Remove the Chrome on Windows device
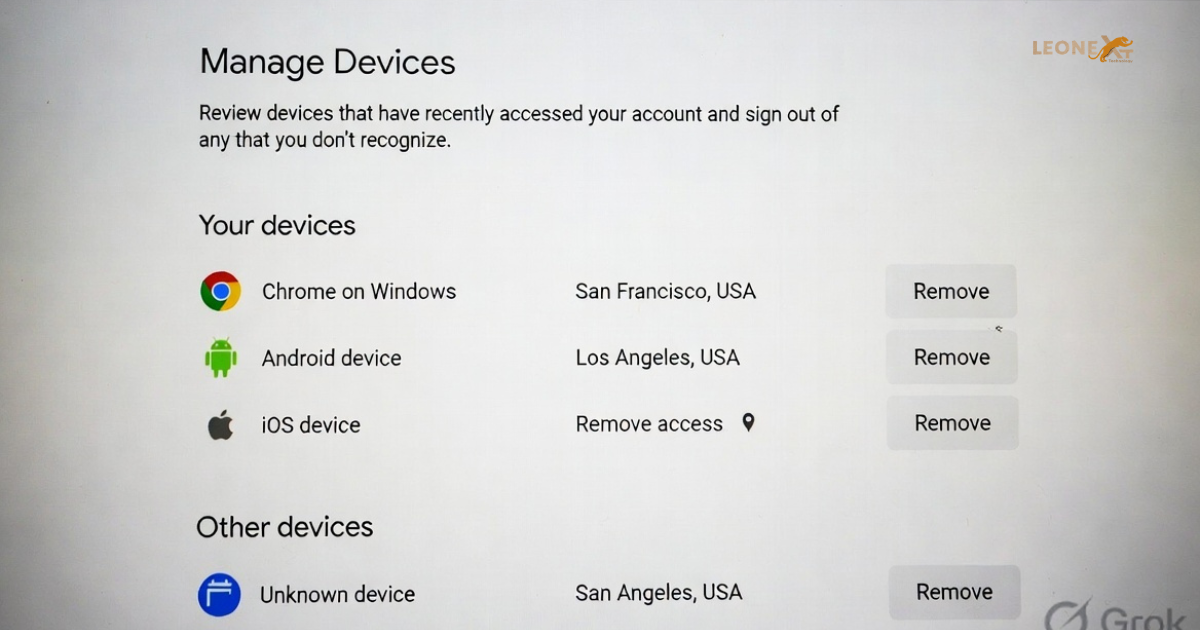1200x630 pixels. pyautogui.click(x=951, y=291)
